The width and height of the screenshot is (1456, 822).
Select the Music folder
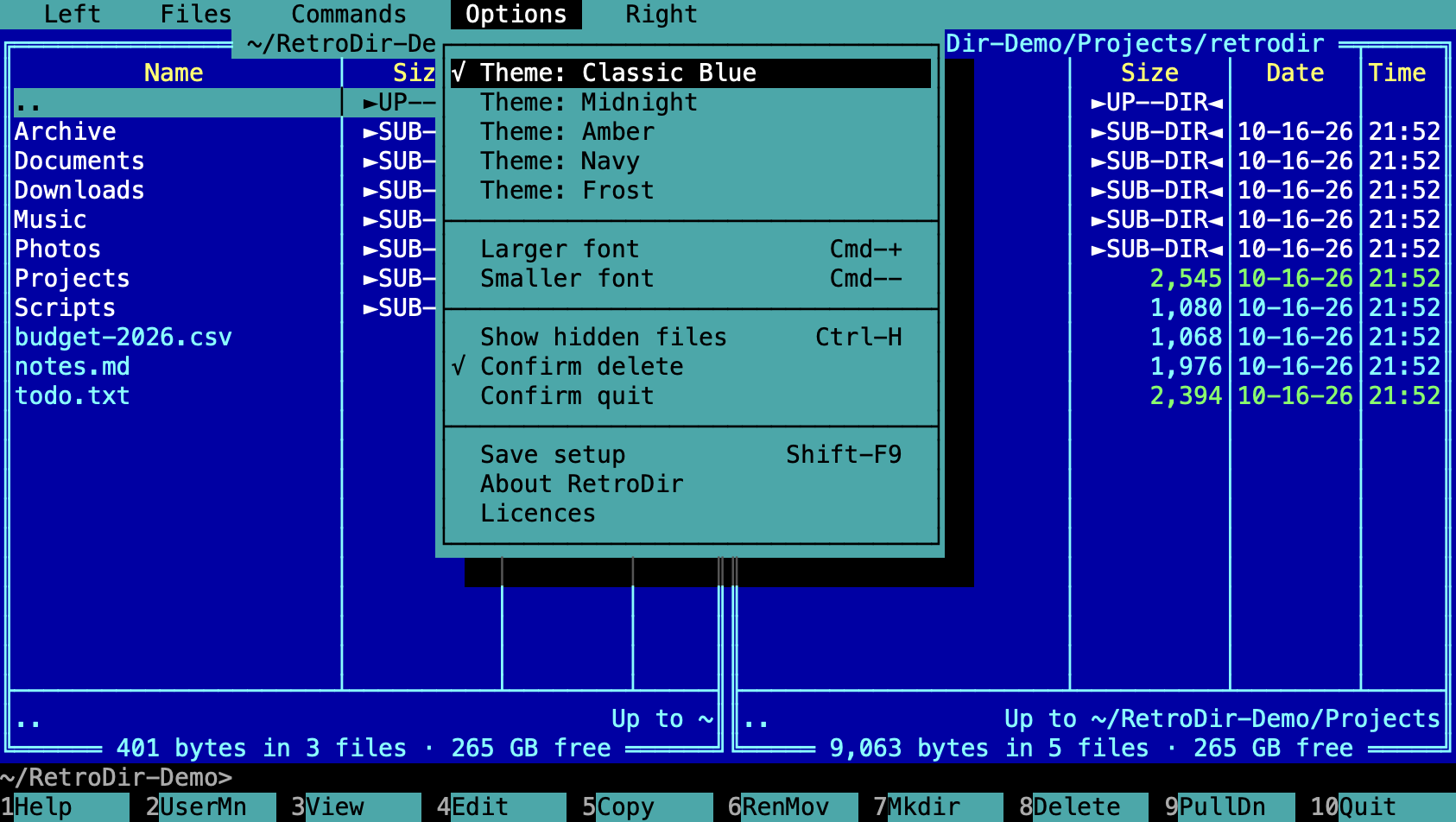coord(225,220)
